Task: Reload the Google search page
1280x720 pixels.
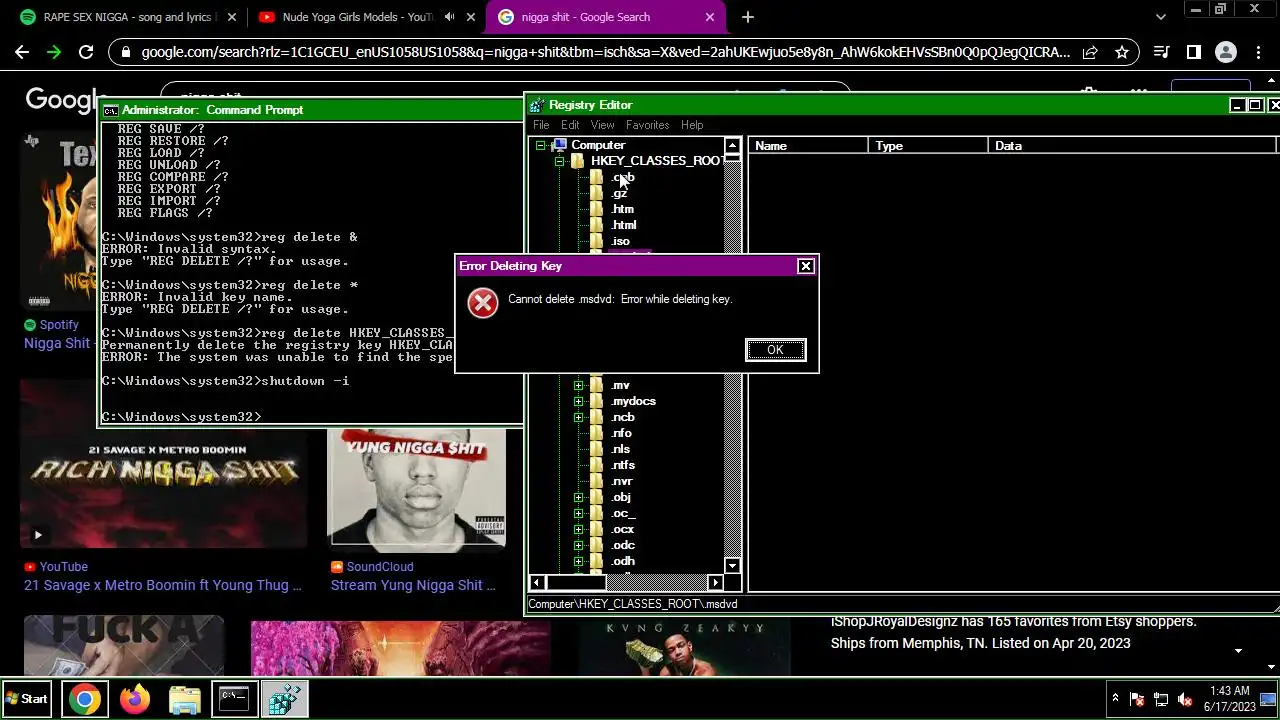Action: coord(86,52)
